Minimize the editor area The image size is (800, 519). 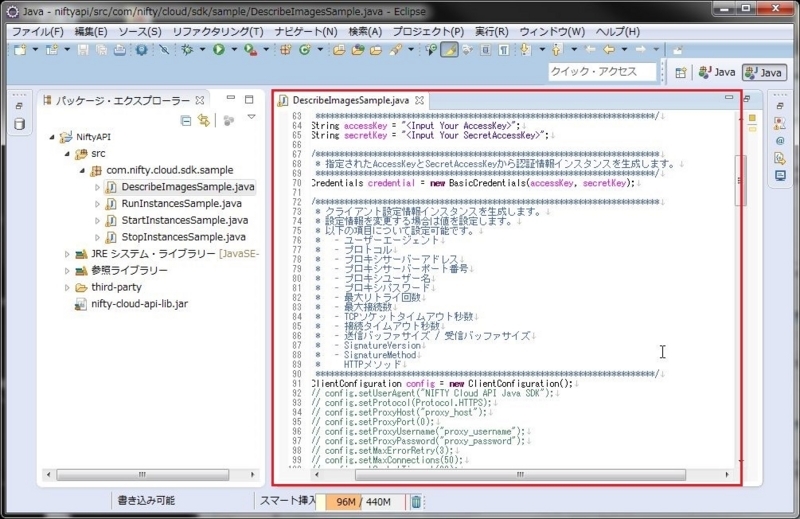coord(729,97)
